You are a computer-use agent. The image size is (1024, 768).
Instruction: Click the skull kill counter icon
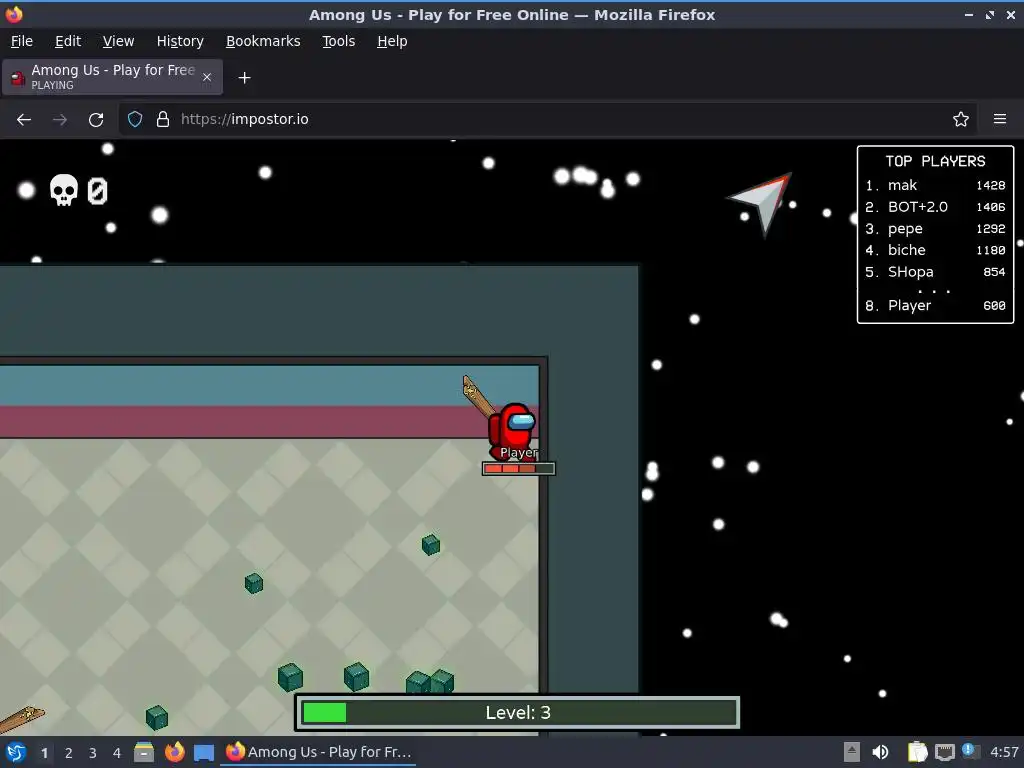tap(64, 191)
